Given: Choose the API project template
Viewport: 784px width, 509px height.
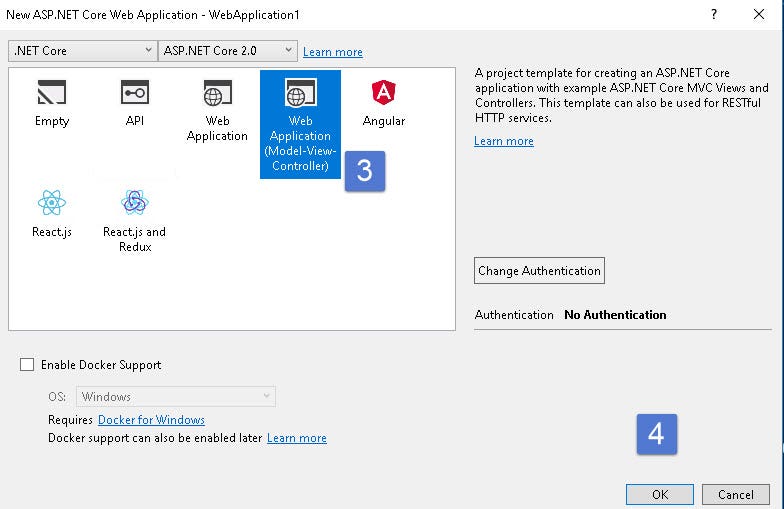Looking at the screenshot, I should (x=134, y=103).
